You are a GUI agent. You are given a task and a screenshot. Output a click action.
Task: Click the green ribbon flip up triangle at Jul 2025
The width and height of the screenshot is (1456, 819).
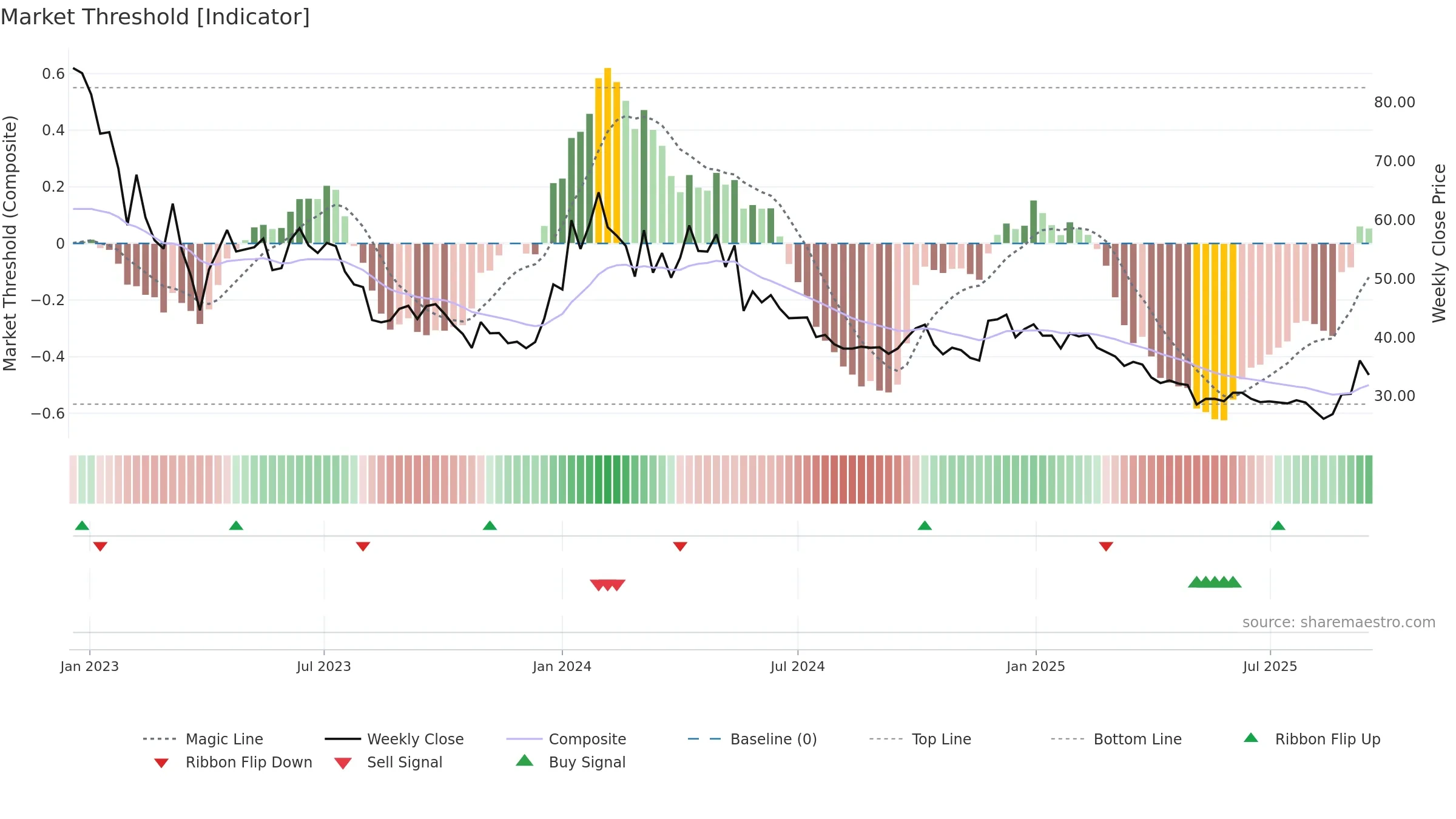1278,525
